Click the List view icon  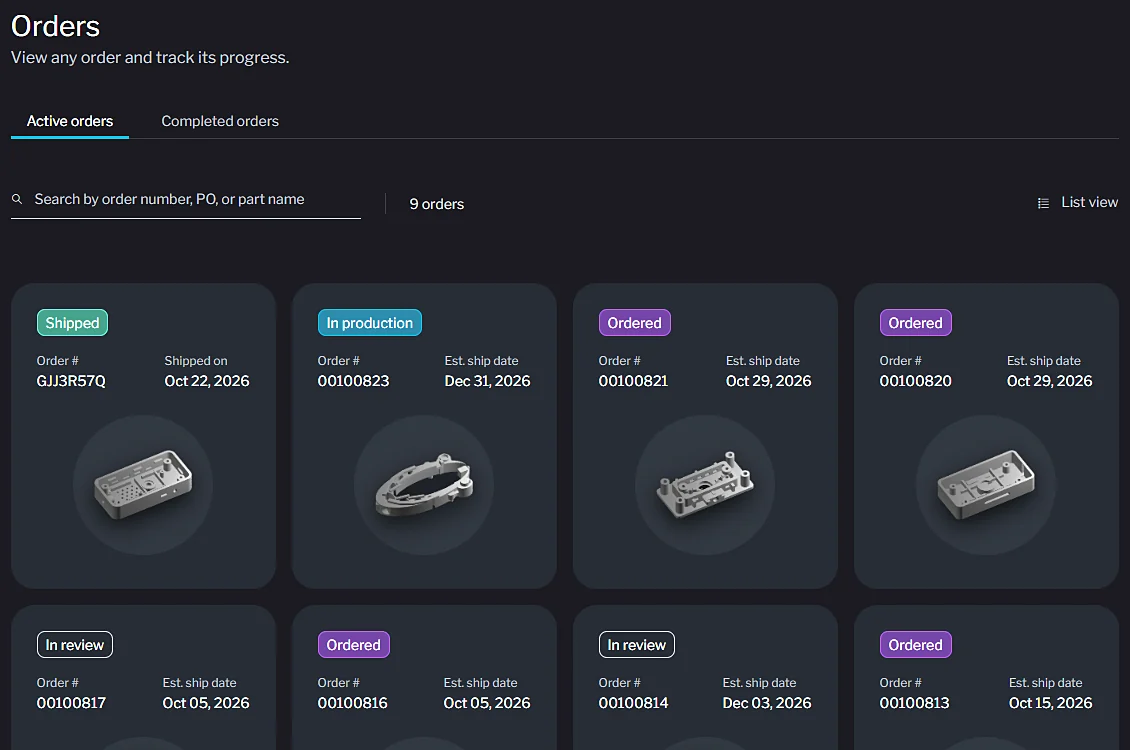[x=1043, y=203]
